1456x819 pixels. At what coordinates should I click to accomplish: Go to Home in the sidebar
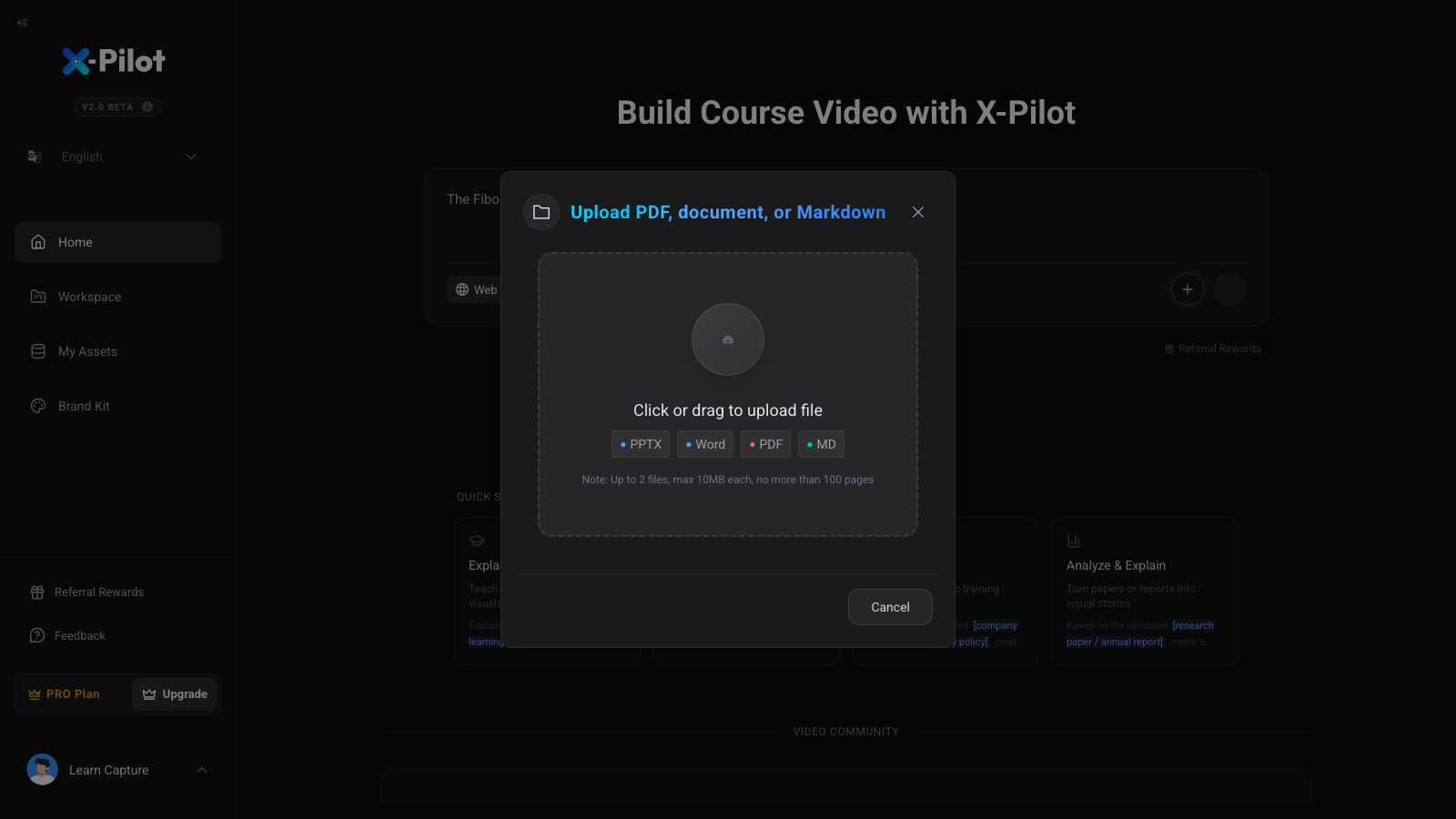[x=117, y=242]
